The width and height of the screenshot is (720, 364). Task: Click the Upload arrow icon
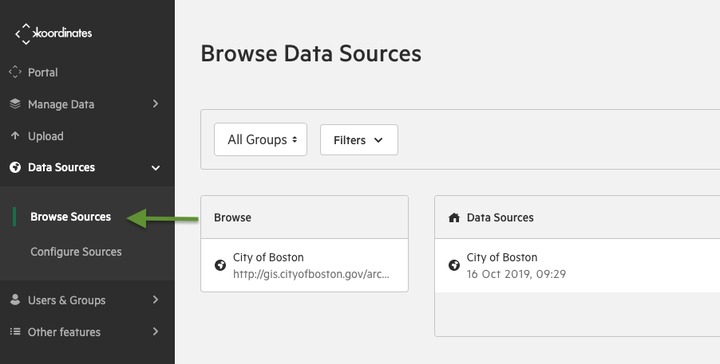click(15, 136)
